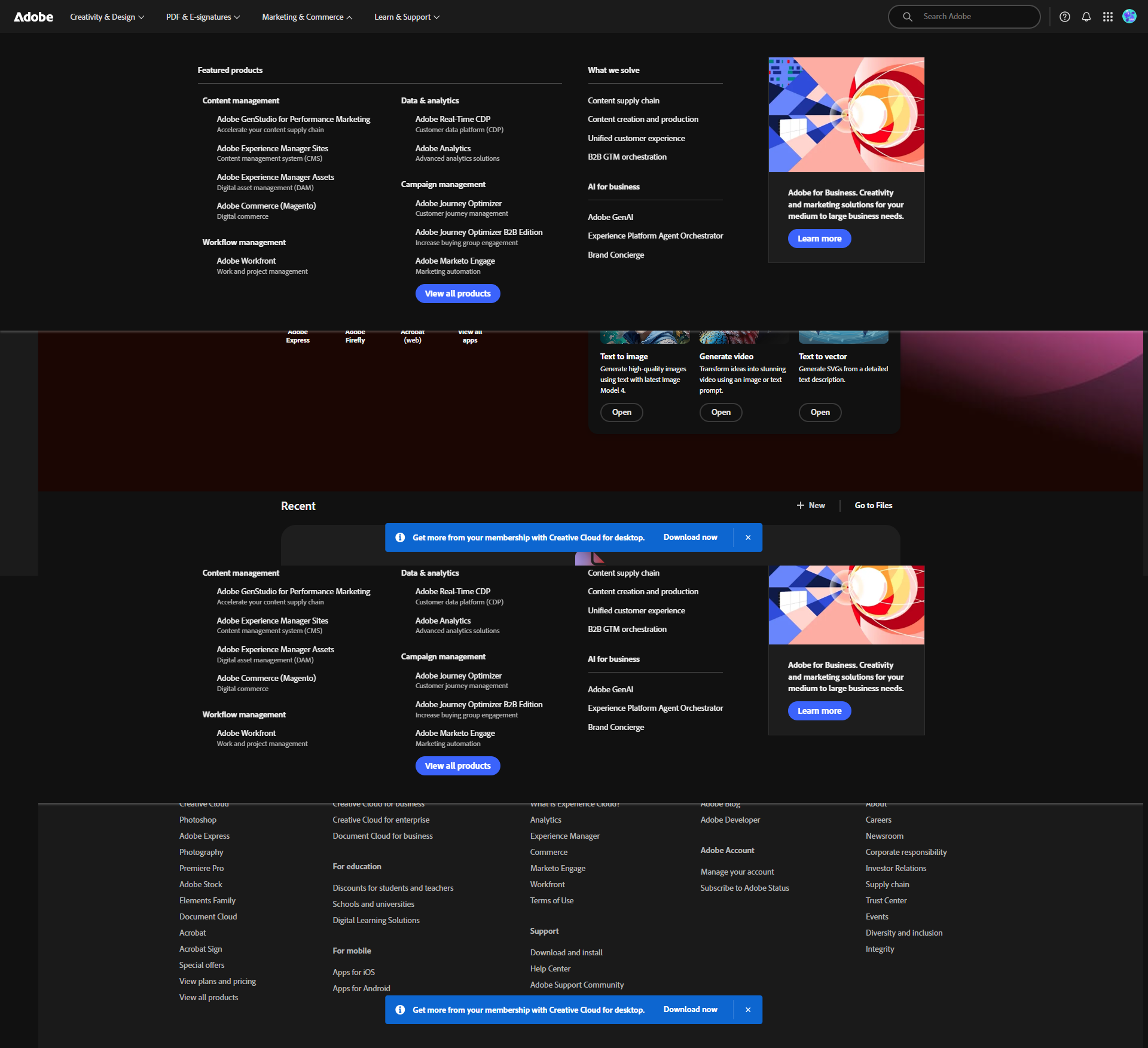Open the notifications bell icon

1086,17
